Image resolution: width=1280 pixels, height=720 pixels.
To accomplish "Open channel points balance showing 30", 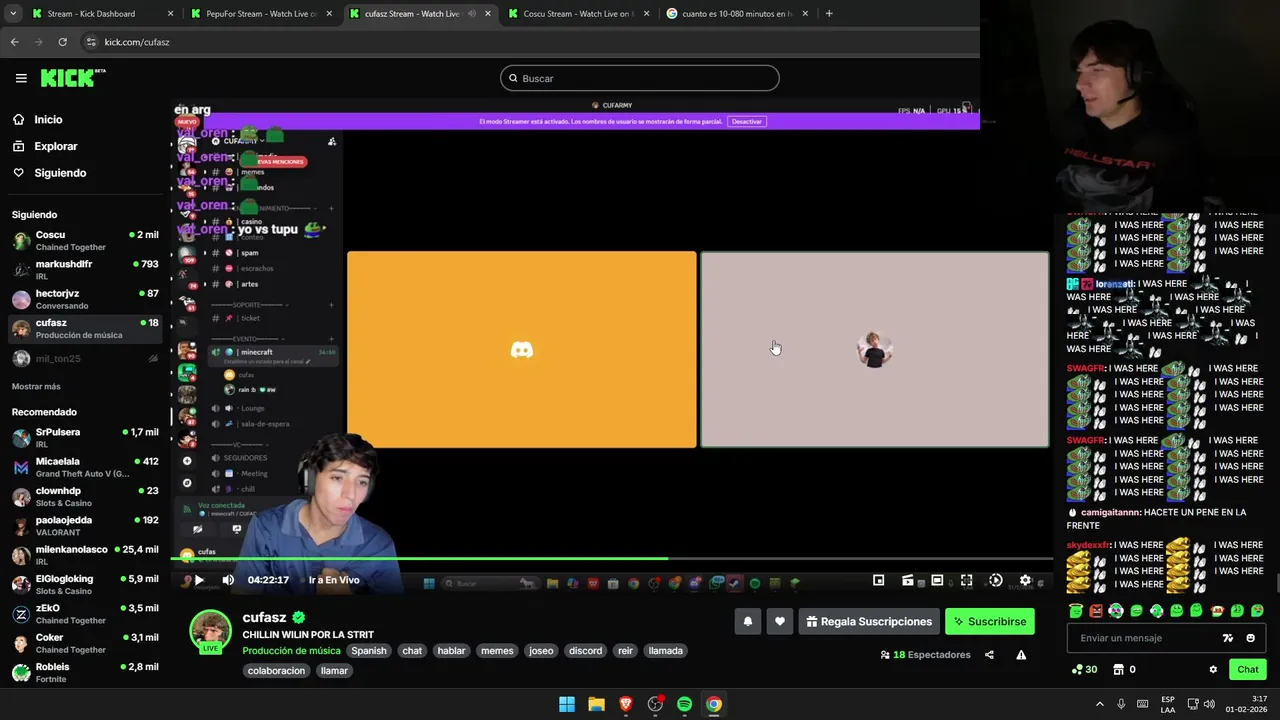I will 1084,670.
